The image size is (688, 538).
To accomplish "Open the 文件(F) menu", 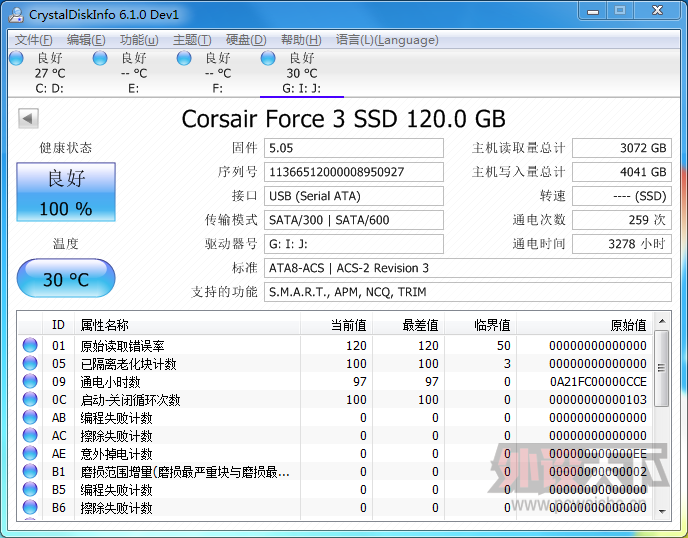I will coord(33,40).
